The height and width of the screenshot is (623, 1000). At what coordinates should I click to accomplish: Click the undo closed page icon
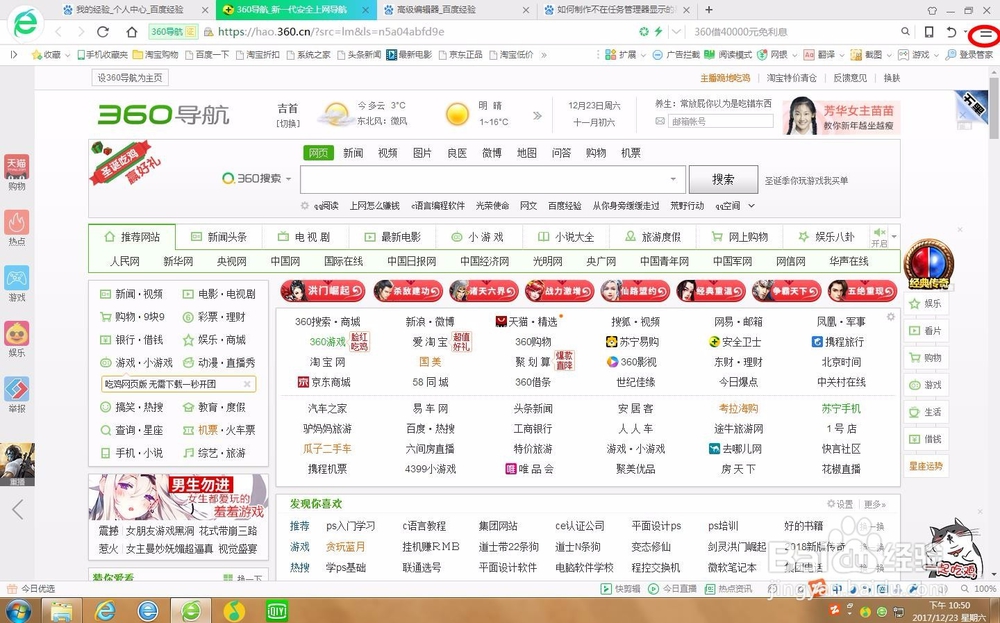click(x=951, y=32)
